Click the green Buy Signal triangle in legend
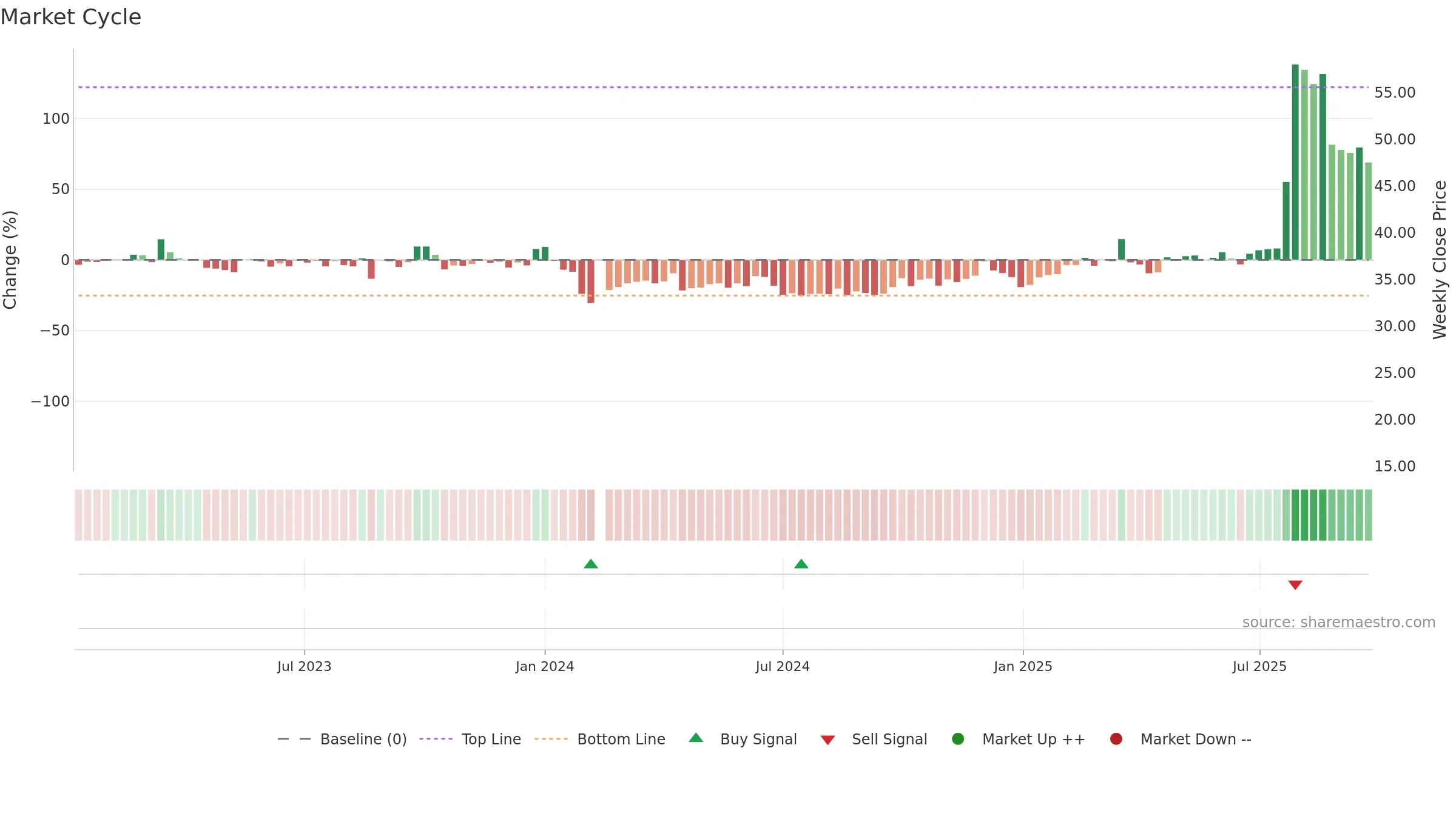The image size is (1456, 819). click(696, 738)
